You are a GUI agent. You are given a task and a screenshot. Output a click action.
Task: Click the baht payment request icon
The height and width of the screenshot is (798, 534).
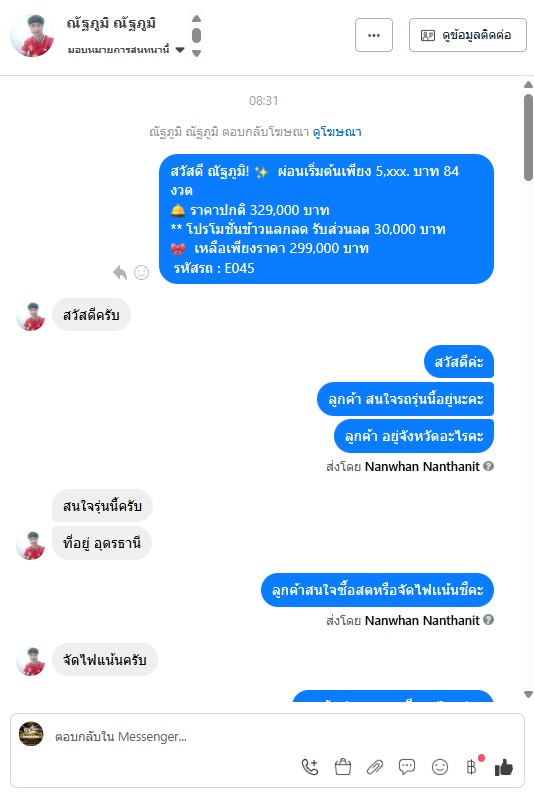coord(472,766)
